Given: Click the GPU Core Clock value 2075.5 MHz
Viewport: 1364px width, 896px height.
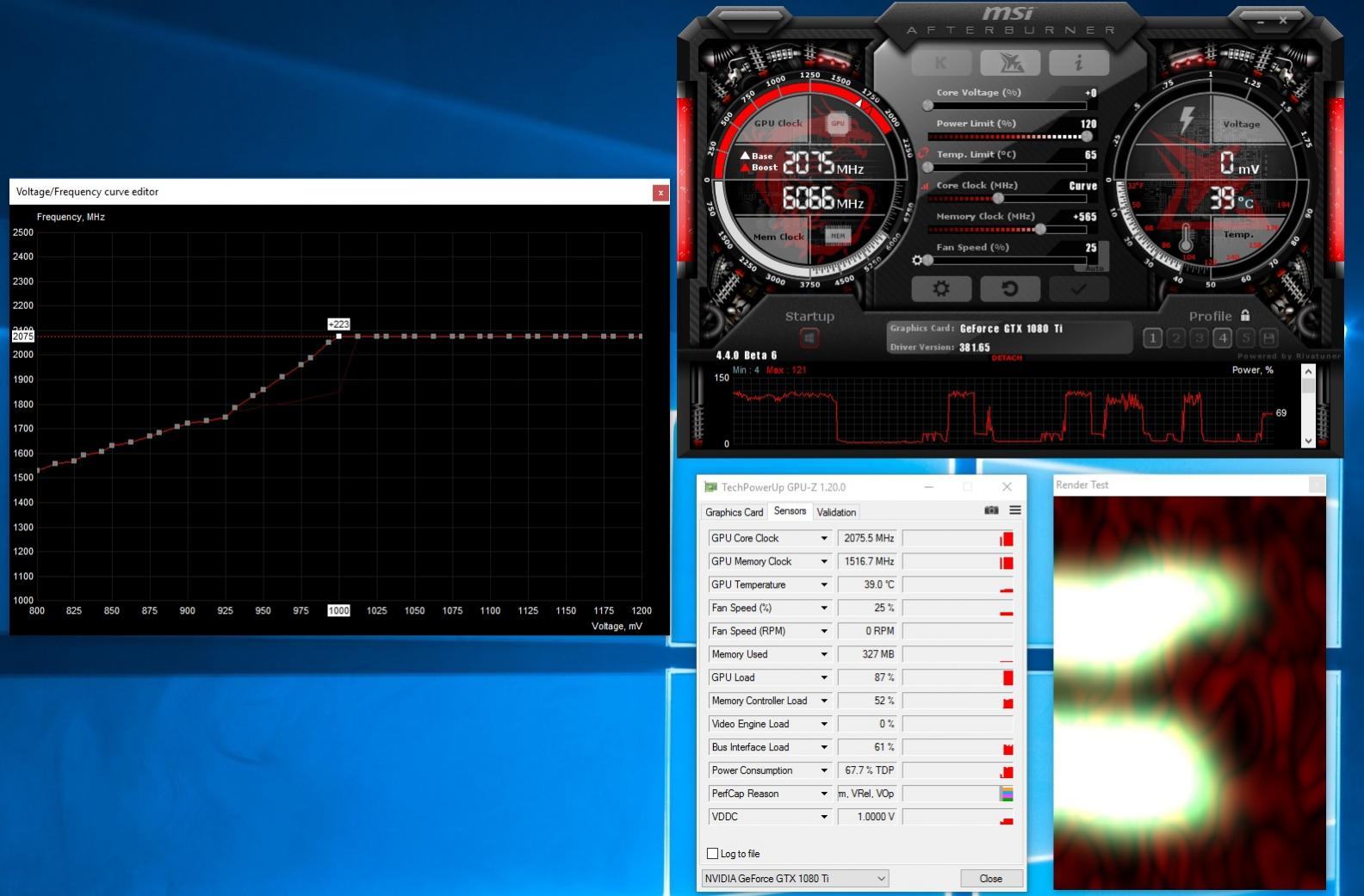Looking at the screenshot, I should [868, 538].
